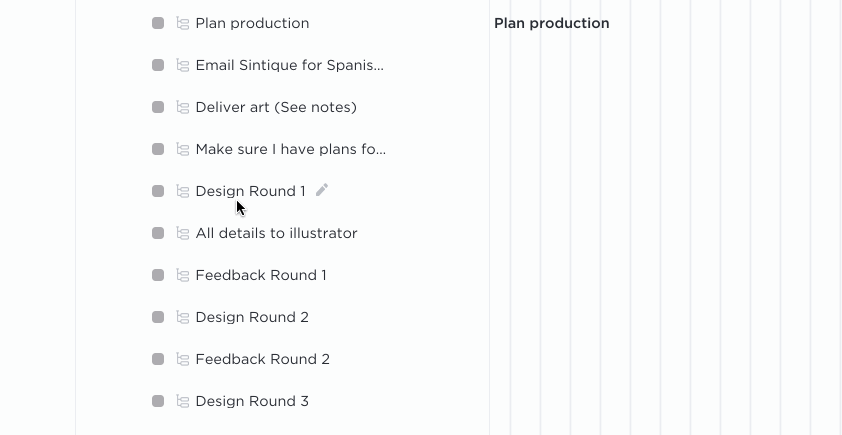
Task: Click subtask icon next to Design Round 2
Action: pyautogui.click(x=183, y=317)
